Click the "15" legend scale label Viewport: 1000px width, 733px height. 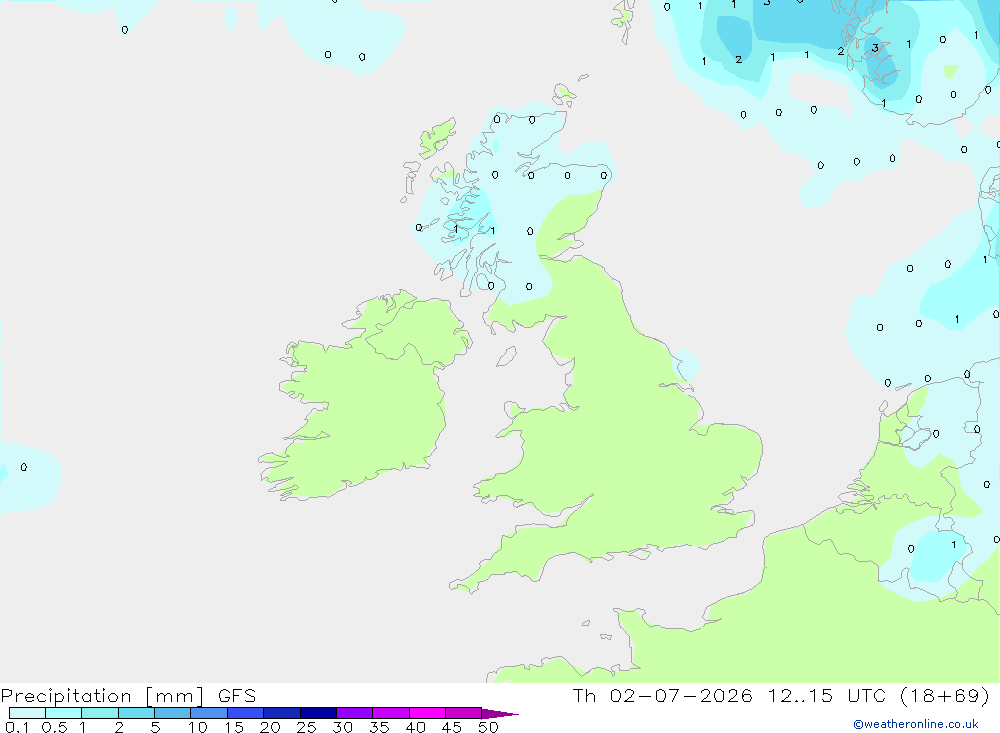tap(234, 727)
